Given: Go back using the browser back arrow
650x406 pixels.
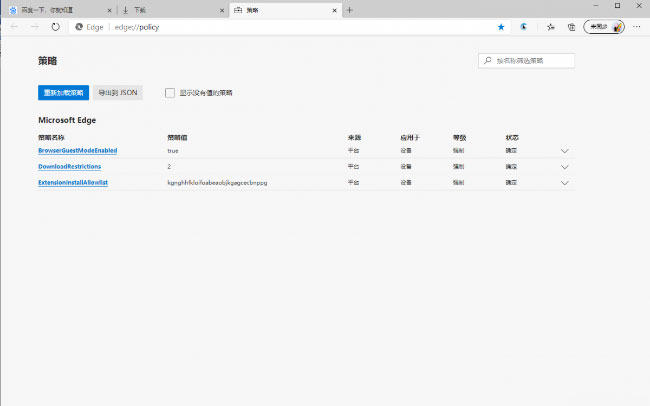Looking at the screenshot, I should (x=15, y=27).
